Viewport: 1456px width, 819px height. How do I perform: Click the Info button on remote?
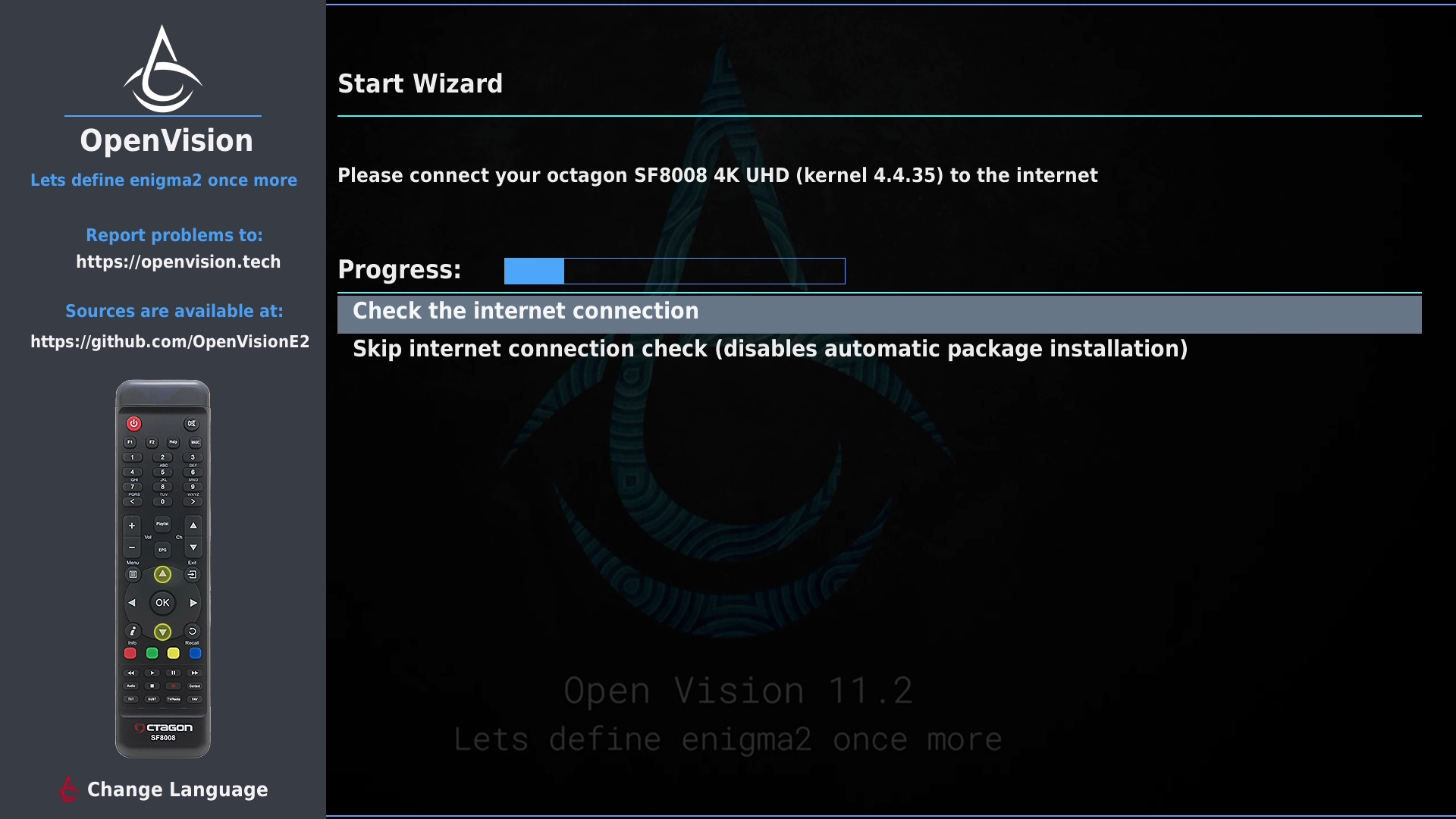[133, 631]
